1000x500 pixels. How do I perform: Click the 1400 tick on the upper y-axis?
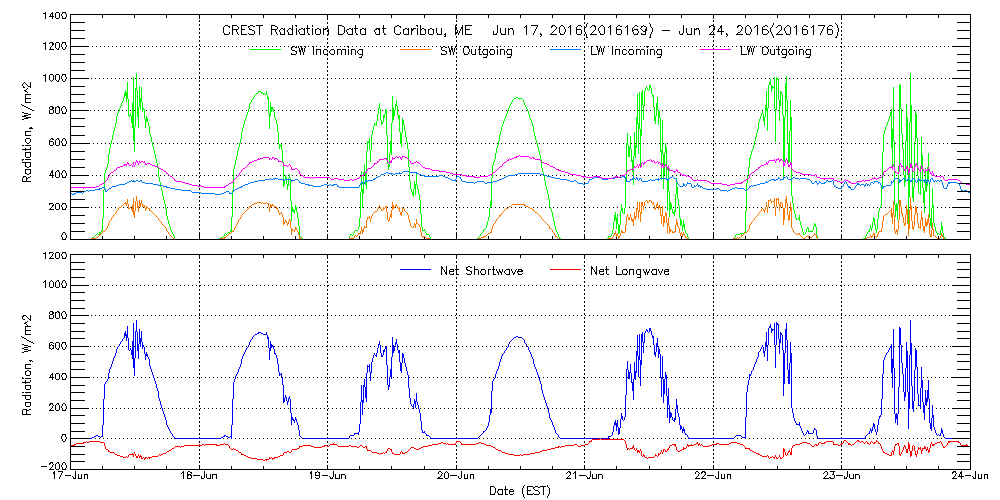[x=53, y=18]
